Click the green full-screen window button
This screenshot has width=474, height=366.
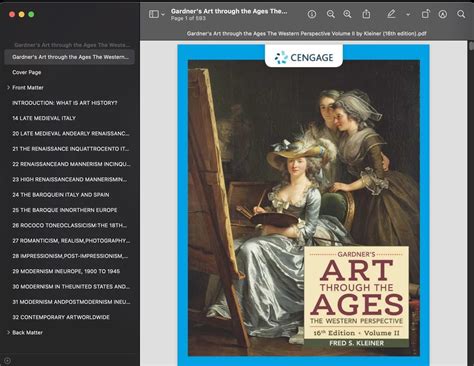[31, 14]
